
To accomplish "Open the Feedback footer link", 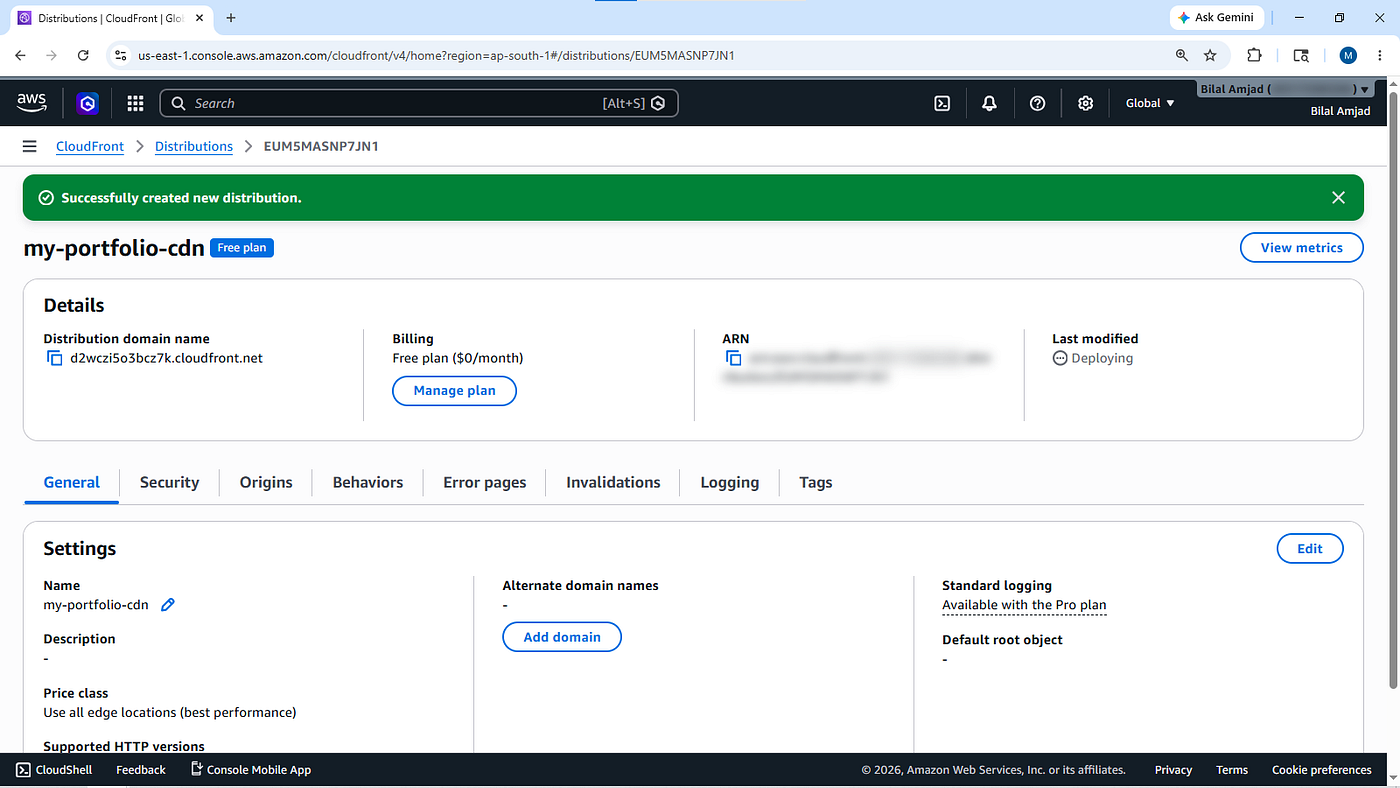I will 141,770.
